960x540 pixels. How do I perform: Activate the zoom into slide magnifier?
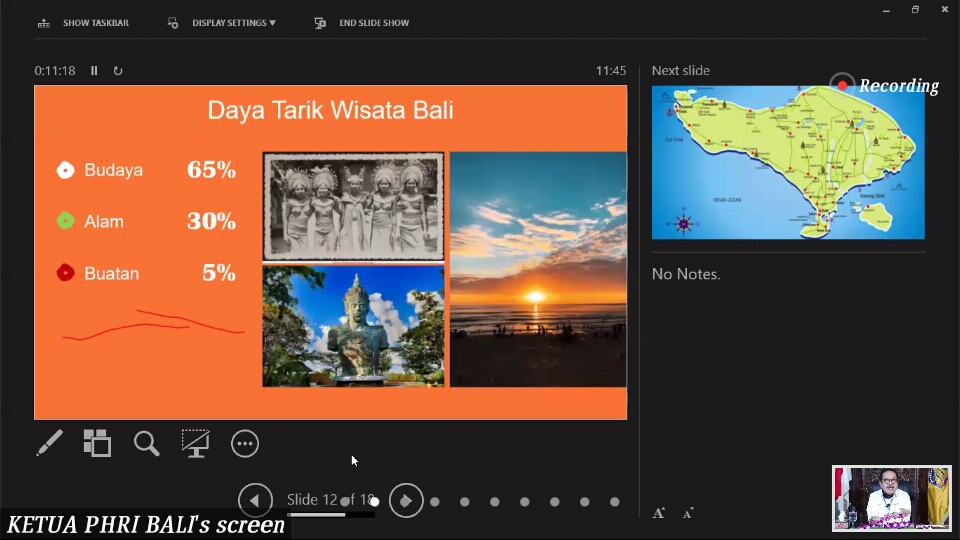click(x=146, y=443)
